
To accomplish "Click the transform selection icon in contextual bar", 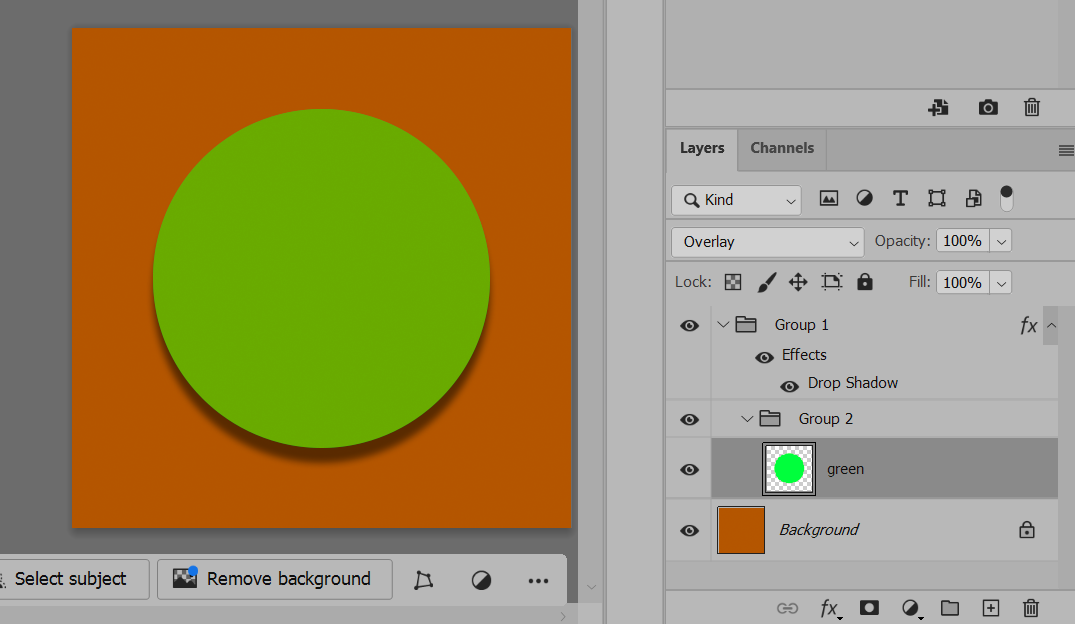I will [x=424, y=580].
